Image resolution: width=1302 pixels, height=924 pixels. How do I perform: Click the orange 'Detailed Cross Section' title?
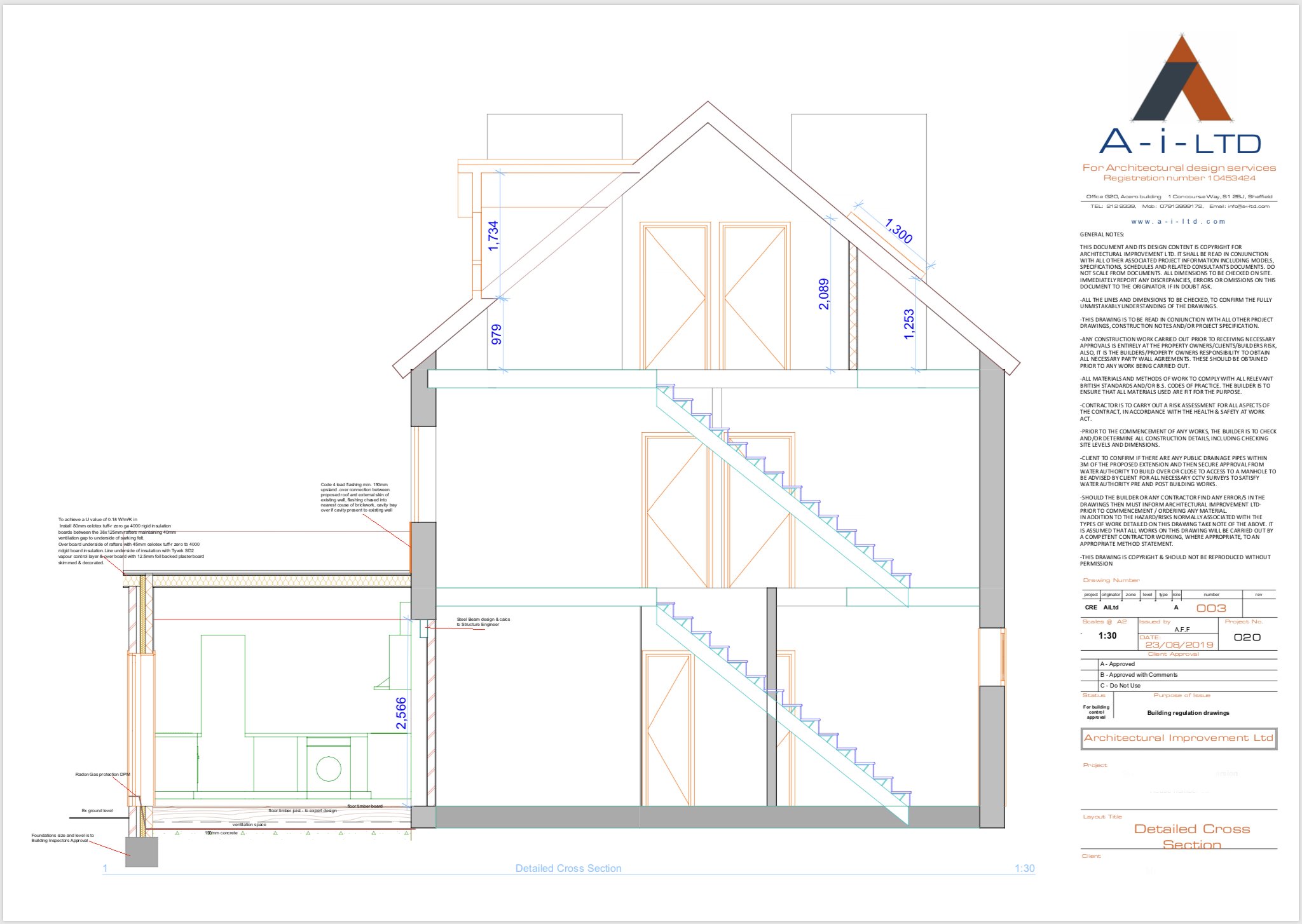(1192, 836)
